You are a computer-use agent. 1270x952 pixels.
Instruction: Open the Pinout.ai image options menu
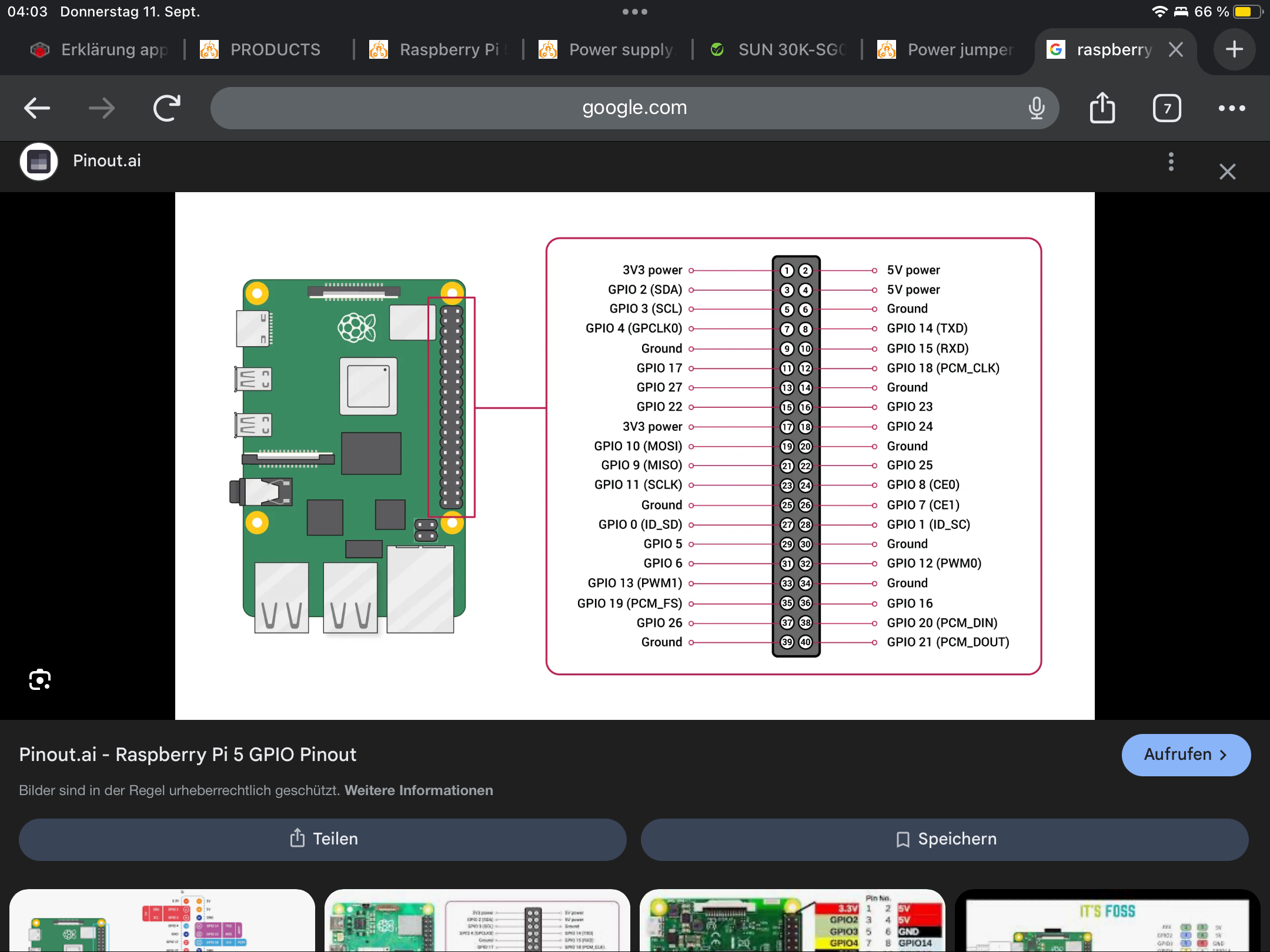(1171, 162)
